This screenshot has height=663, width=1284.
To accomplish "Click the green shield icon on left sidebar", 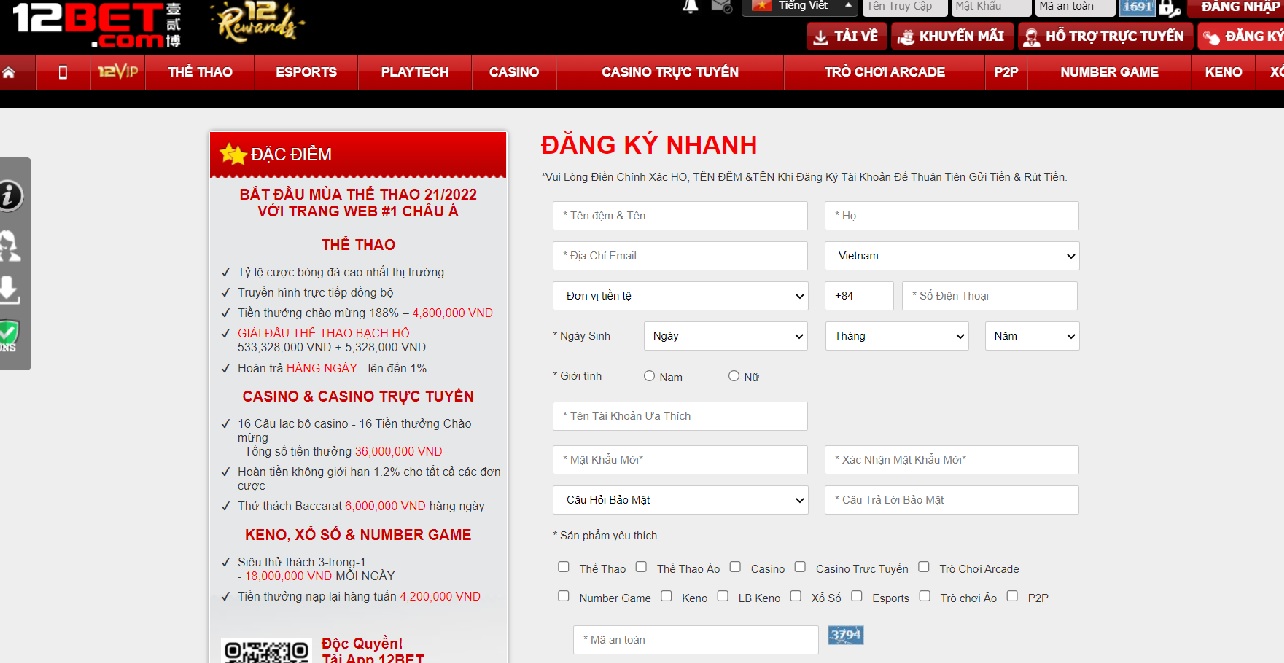I will click(x=9, y=334).
